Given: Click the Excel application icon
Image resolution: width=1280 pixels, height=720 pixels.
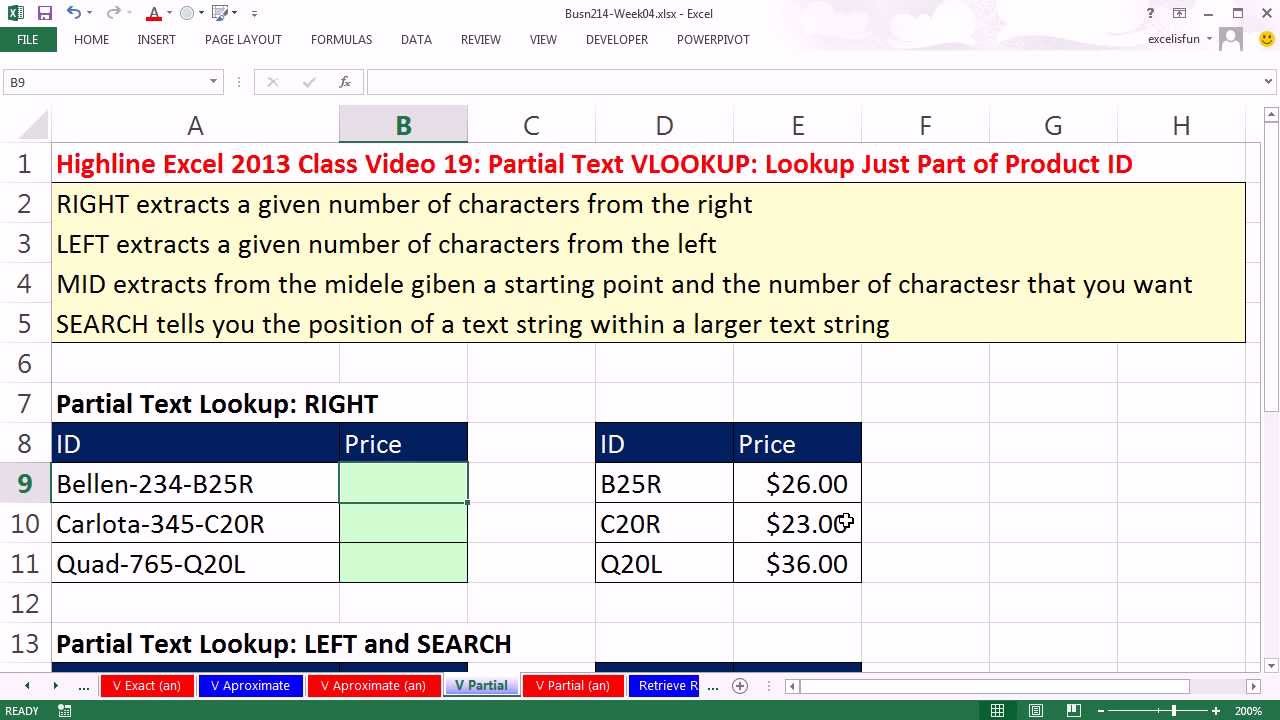Looking at the screenshot, I should coord(15,14).
